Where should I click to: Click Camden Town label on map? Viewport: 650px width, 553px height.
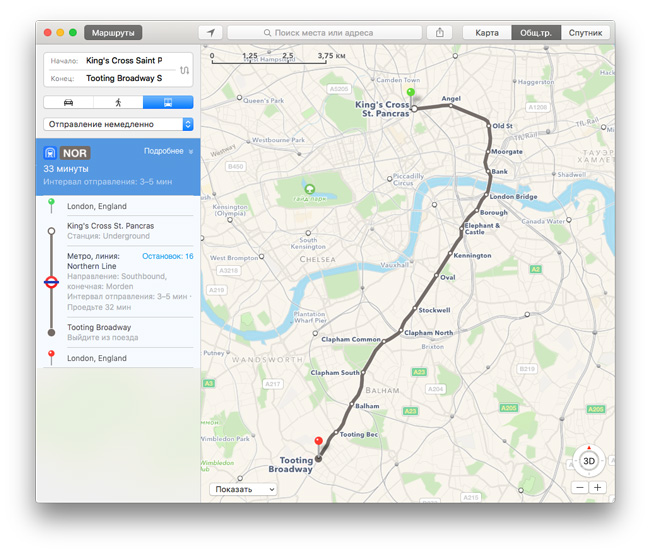pos(398,80)
